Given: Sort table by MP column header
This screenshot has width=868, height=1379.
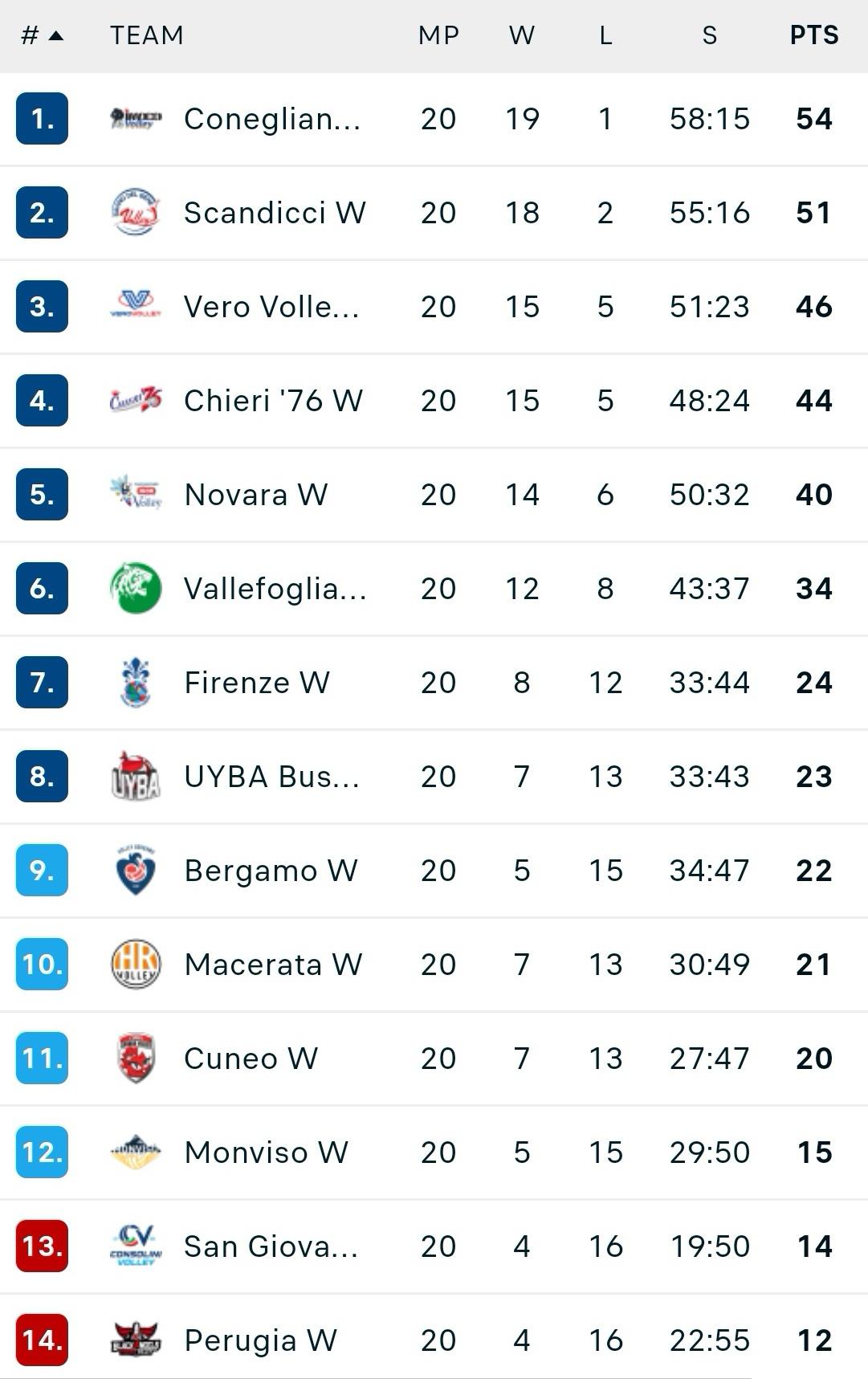Looking at the screenshot, I should coord(438,35).
